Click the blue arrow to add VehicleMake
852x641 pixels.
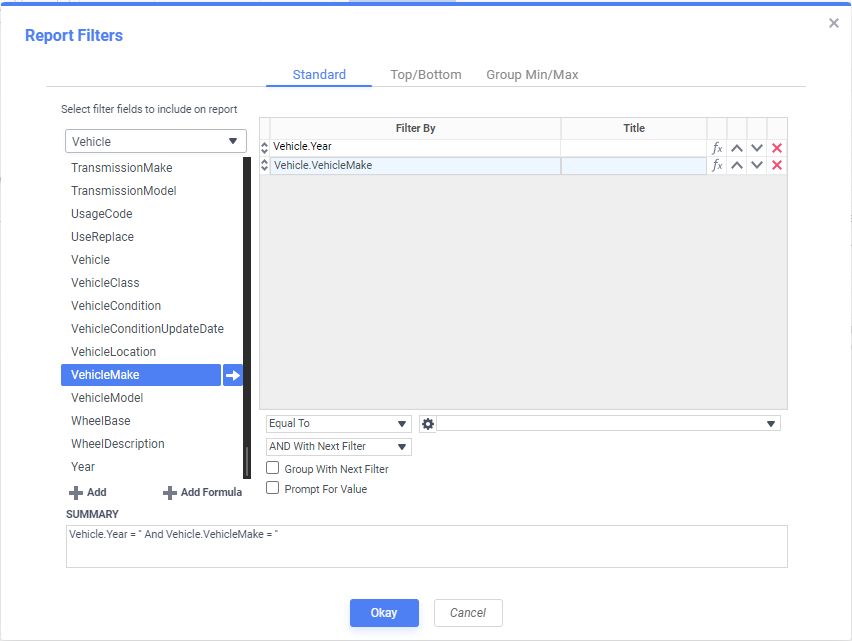[233, 375]
